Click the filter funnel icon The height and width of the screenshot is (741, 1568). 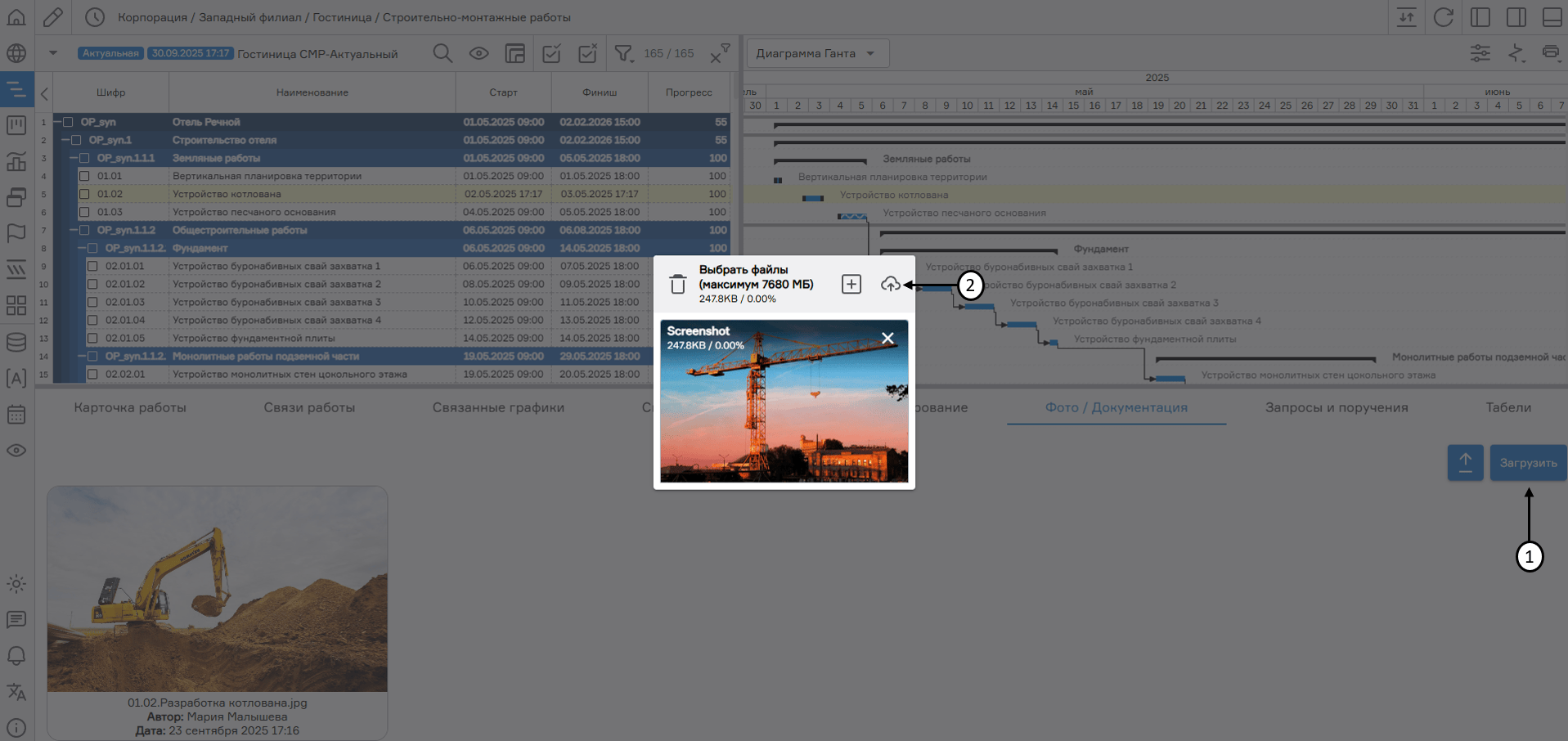tap(624, 54)
